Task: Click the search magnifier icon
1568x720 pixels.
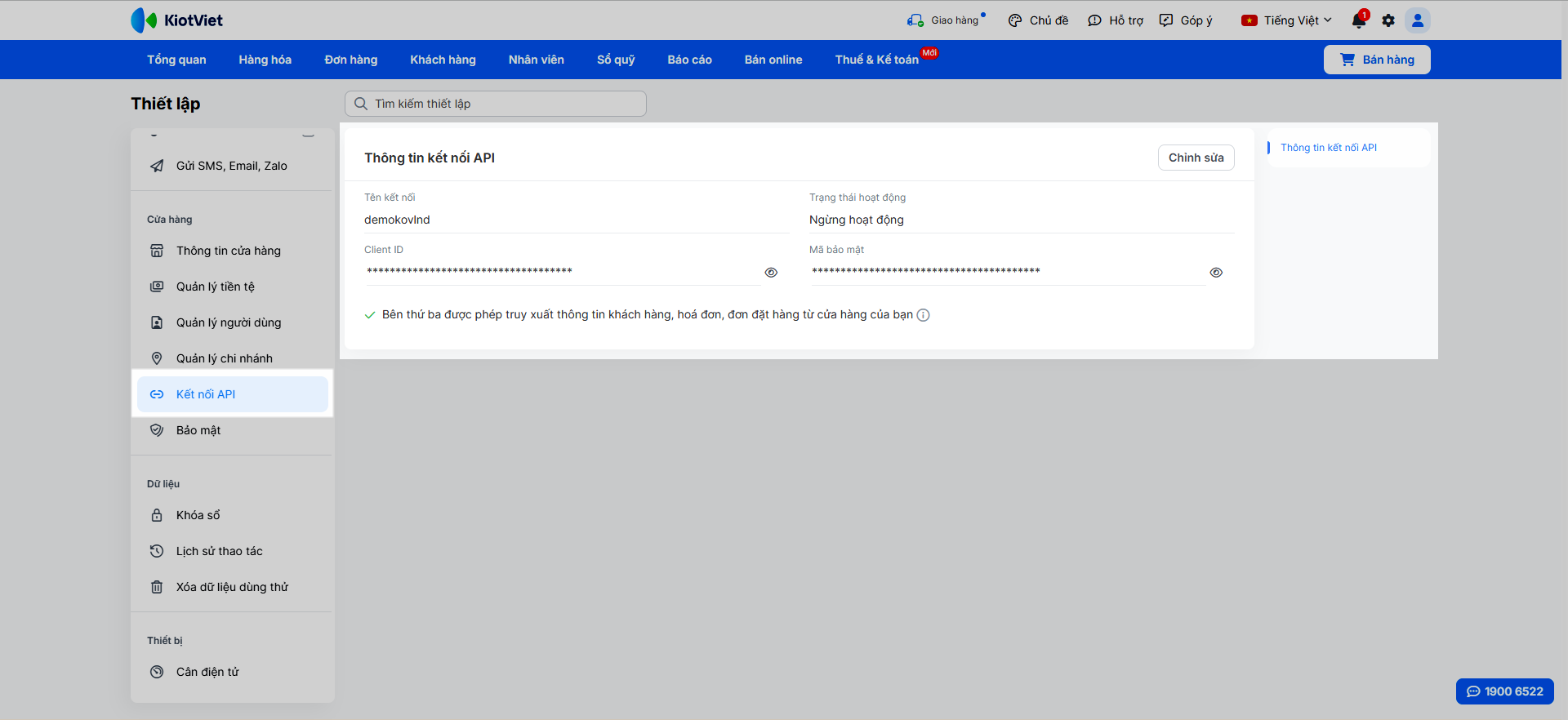Action: 361,104
